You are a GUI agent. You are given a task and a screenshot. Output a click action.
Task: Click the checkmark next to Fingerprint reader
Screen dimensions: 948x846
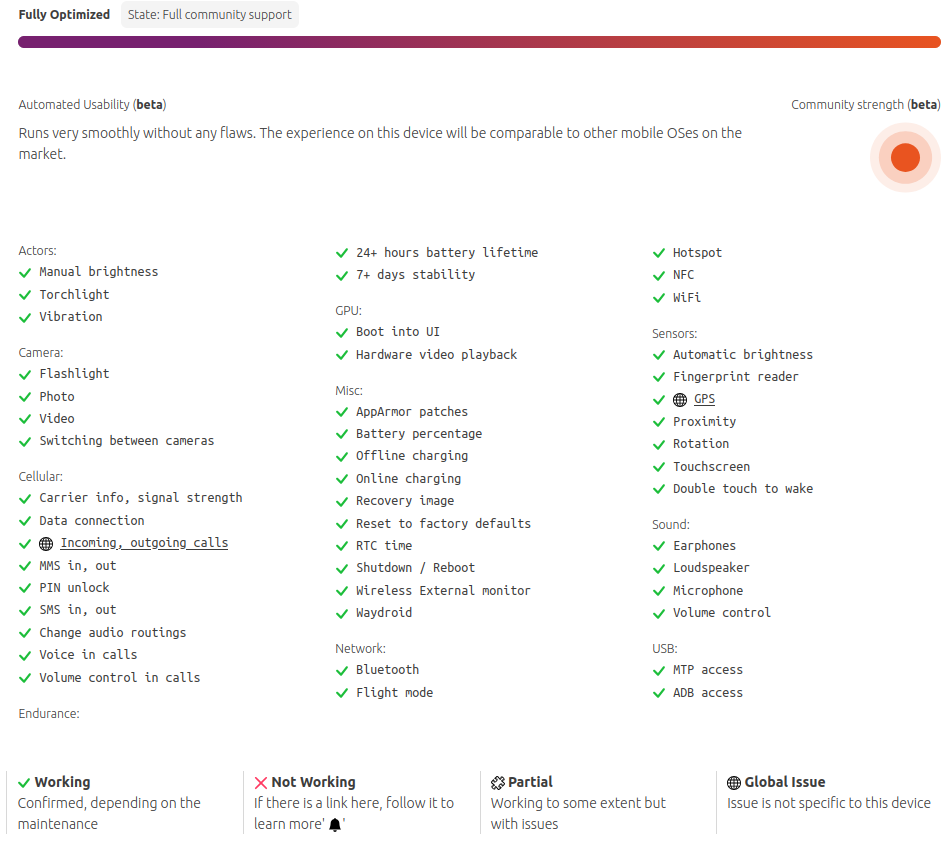coord(659,377)
